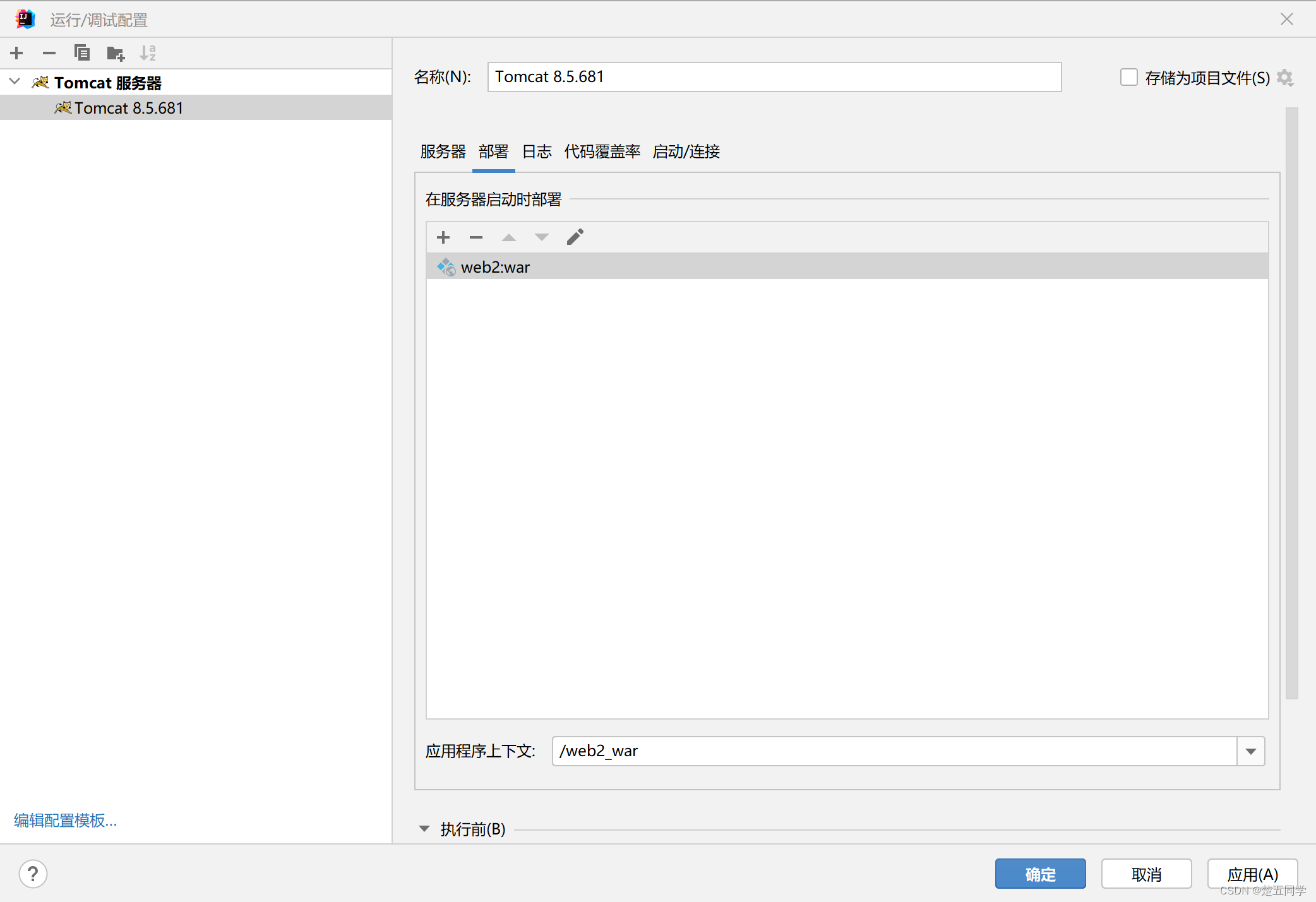Open help with the question mark button
1316x902 pixels.
coord(33,874)
